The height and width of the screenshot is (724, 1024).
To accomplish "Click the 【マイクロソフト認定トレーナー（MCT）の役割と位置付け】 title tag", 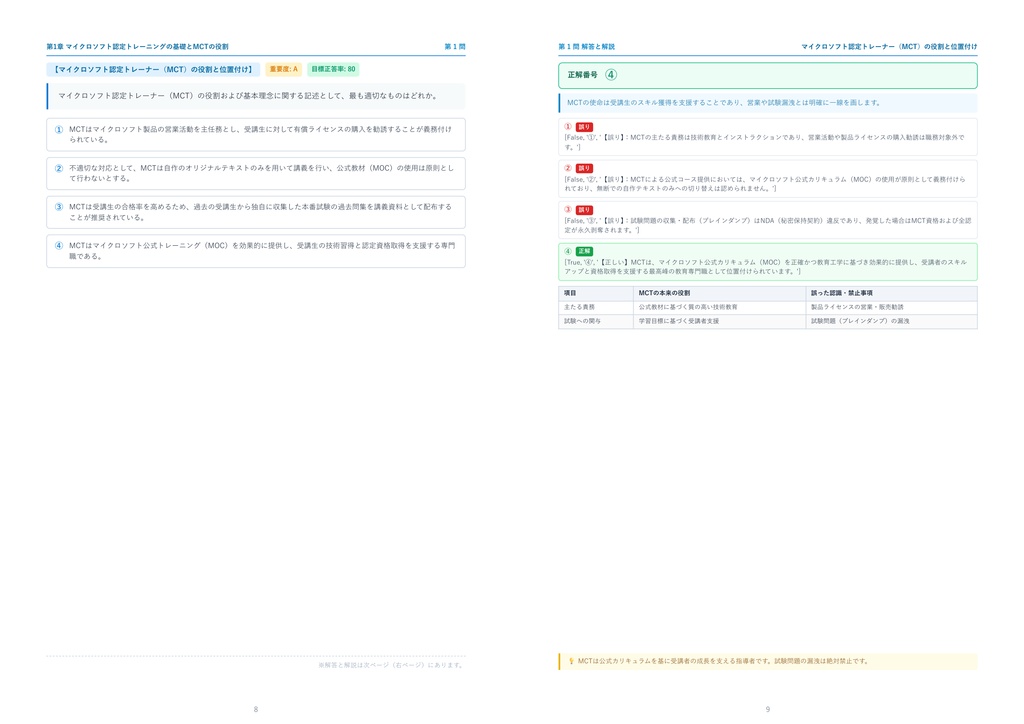I will coord(153,69).
